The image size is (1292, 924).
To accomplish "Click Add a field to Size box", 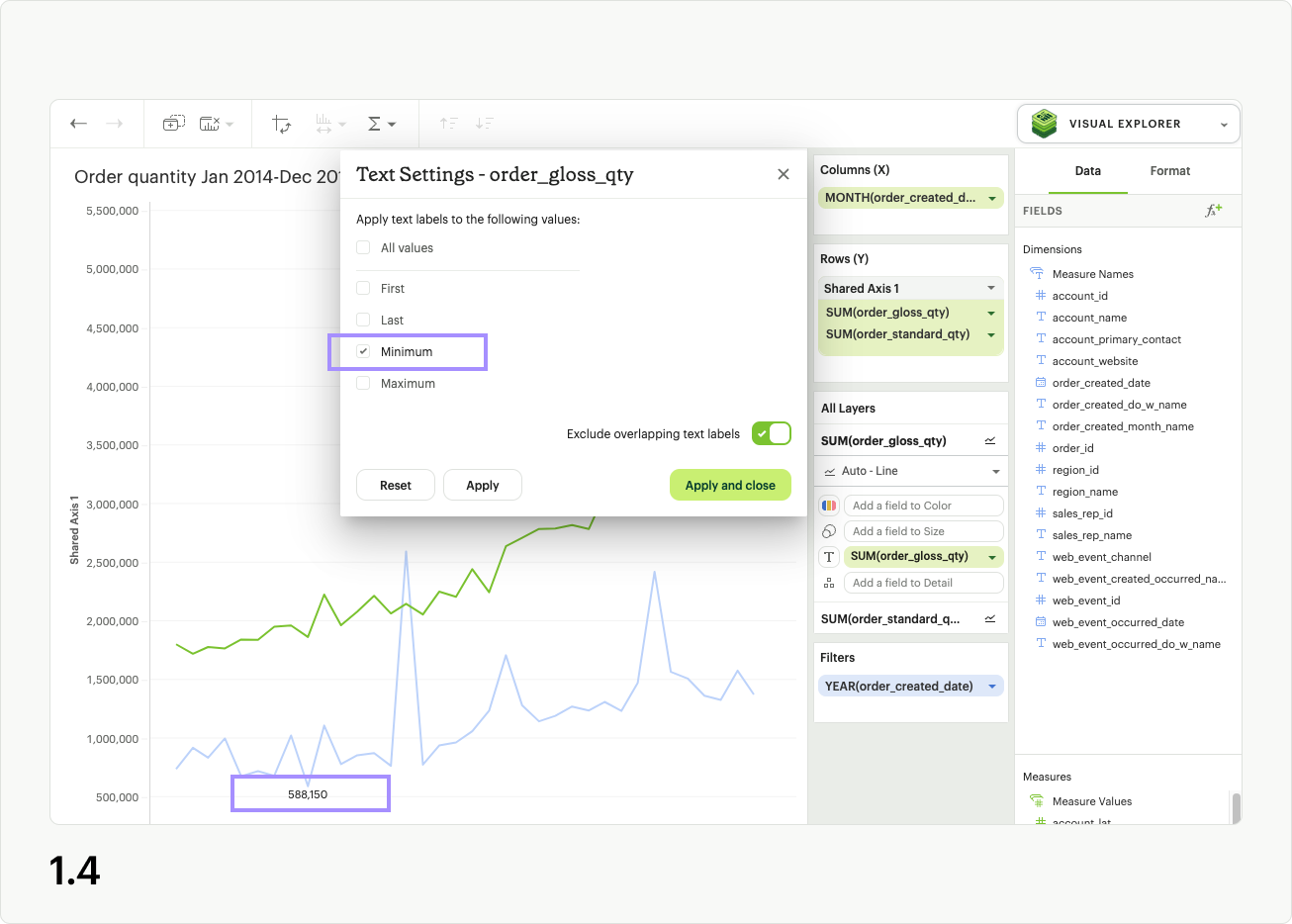I will pos(923,531).
